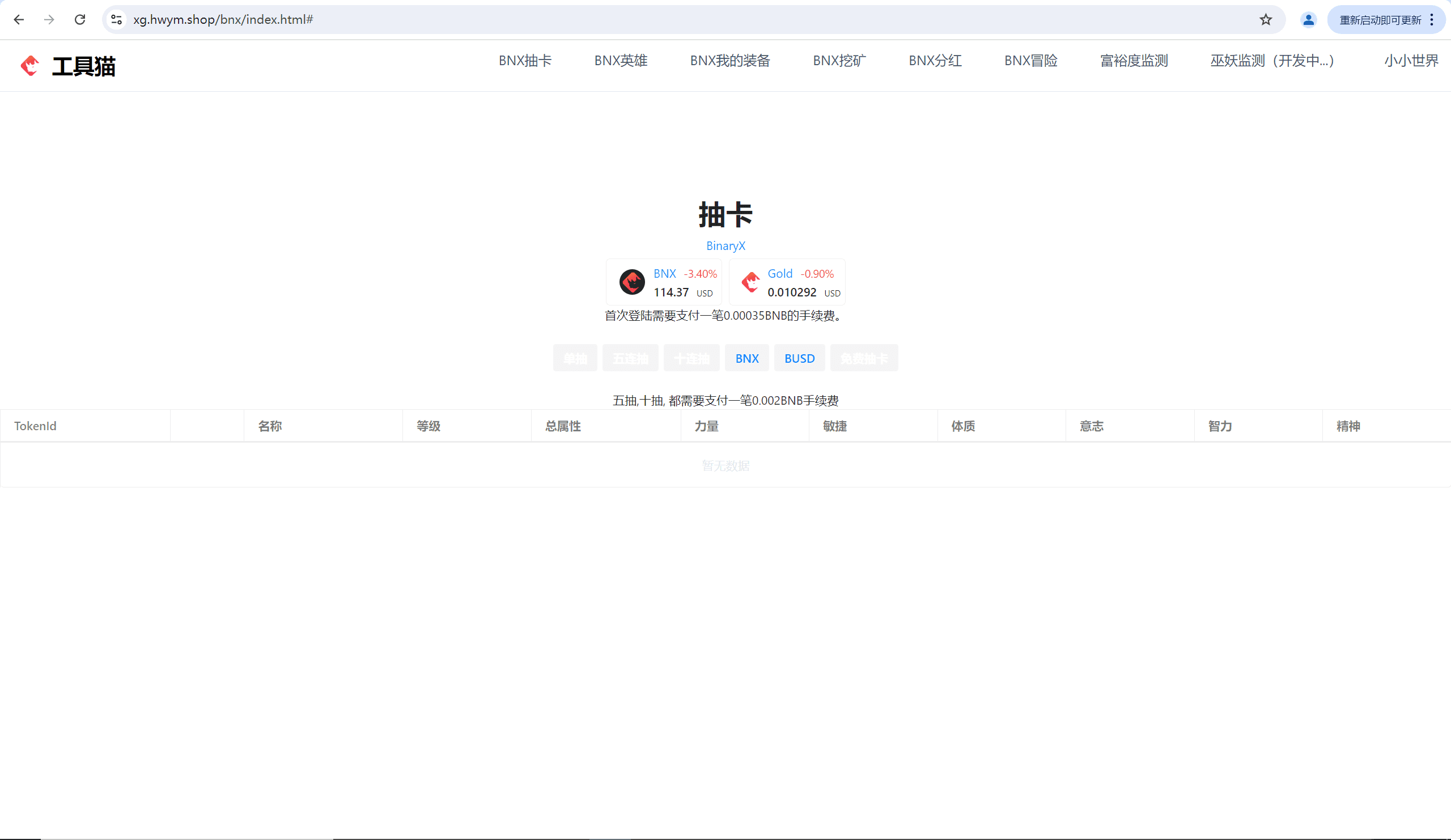Bookmark this page with the star icon

click(x=1266, y=20)
